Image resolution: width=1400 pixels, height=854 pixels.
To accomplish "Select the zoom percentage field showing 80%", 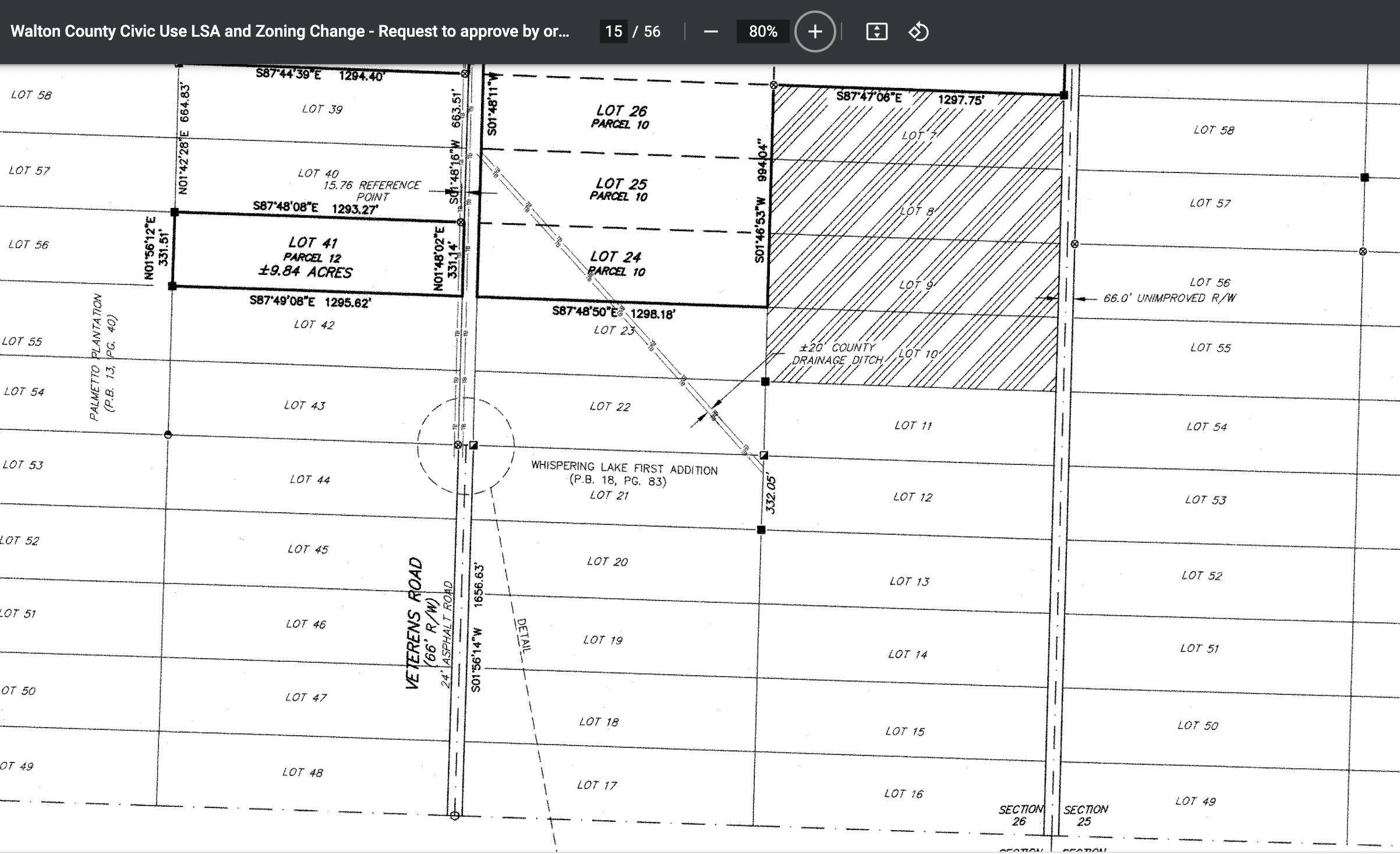I will tap(763, 31).
